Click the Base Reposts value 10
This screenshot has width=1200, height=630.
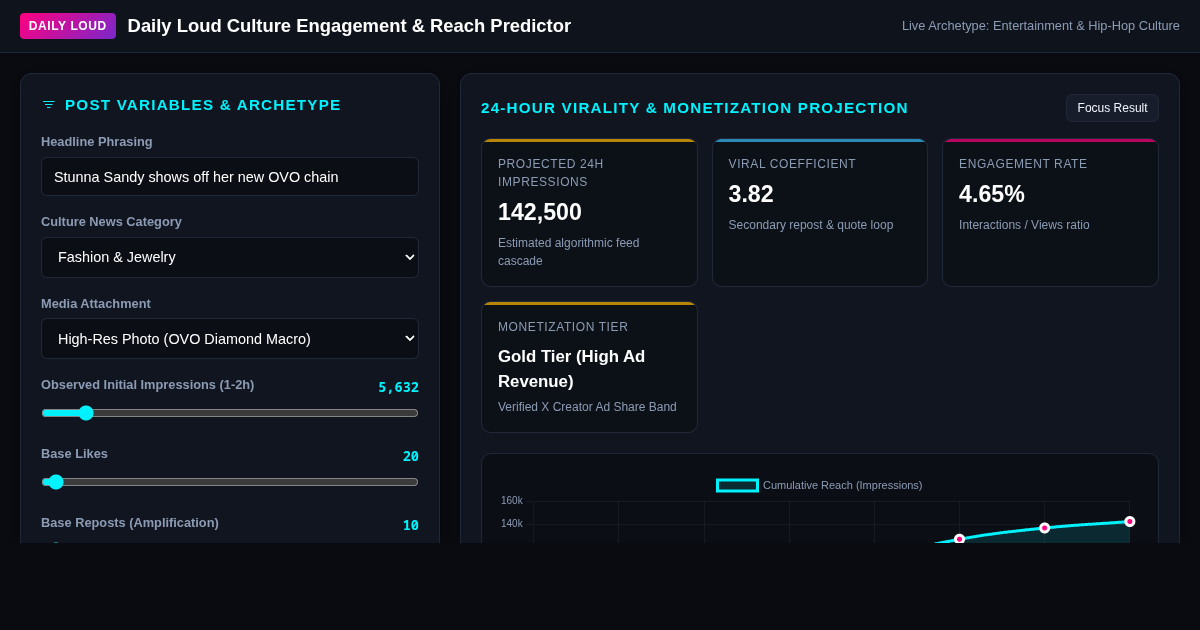[x=411, y=525]
